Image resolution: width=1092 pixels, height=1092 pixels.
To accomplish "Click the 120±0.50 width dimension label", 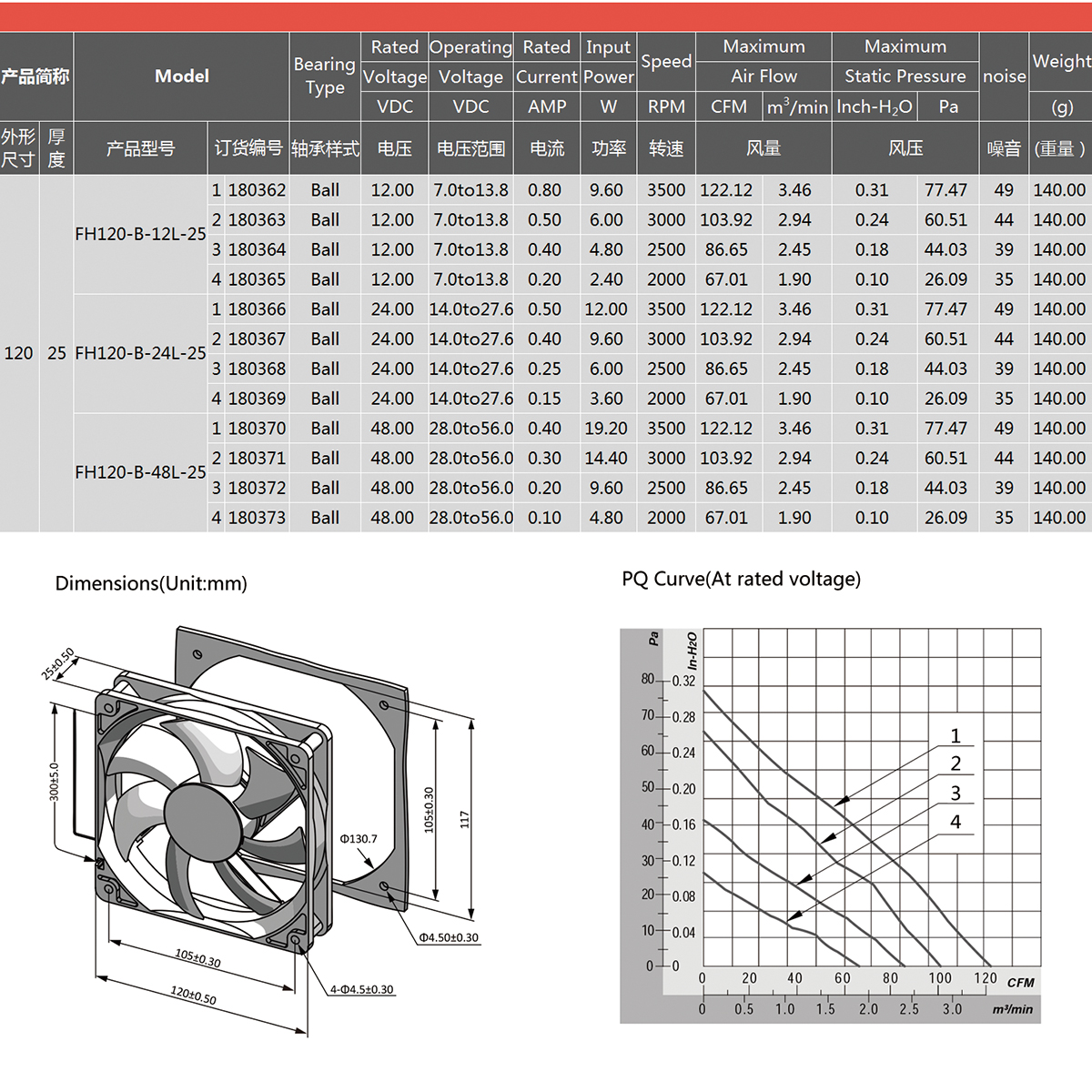I will point(194,995).
